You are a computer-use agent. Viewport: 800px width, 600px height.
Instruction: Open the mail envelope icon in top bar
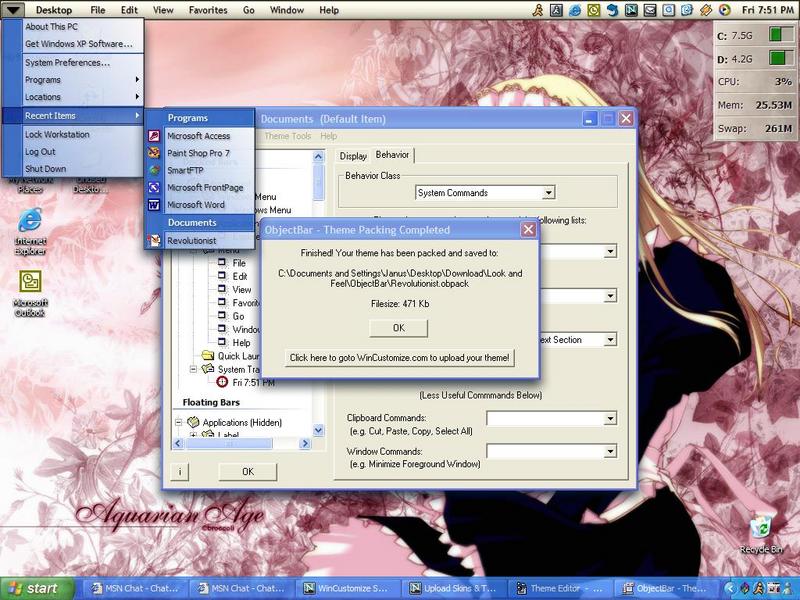(649, 10)
